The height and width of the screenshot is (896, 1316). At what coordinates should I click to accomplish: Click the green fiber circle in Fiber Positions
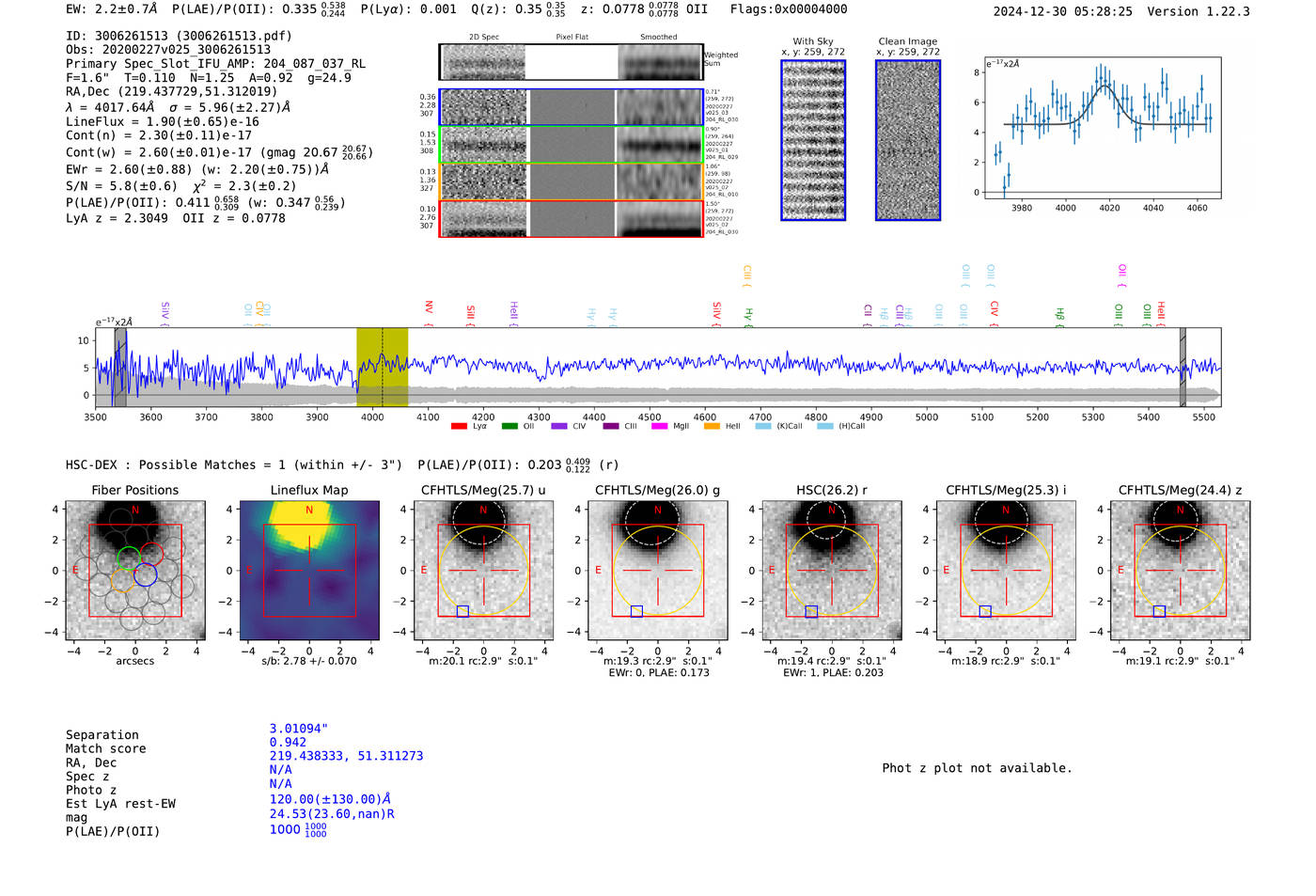point(128,558)
